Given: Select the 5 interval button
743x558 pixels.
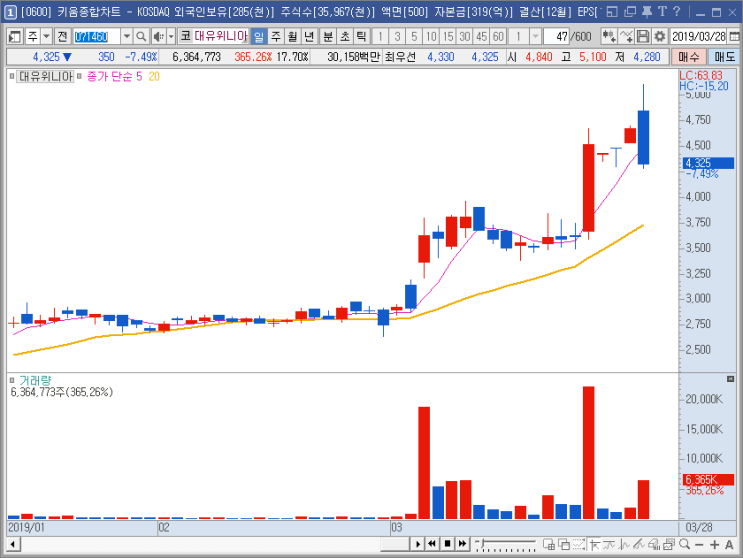Looking at the screenshot, I should [x=414, y=36].
